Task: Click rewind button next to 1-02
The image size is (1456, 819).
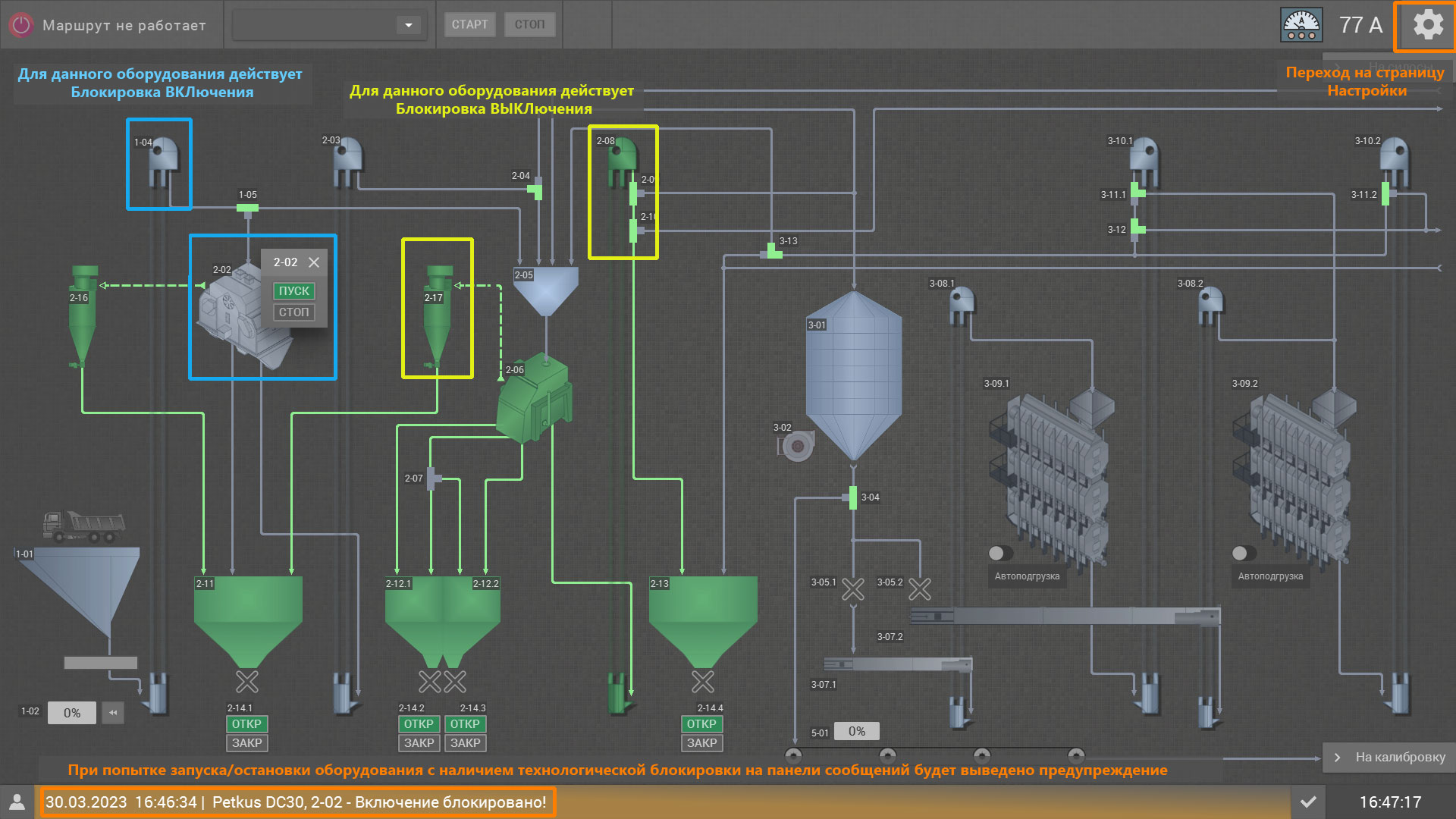Action: (x=113, y=713)
